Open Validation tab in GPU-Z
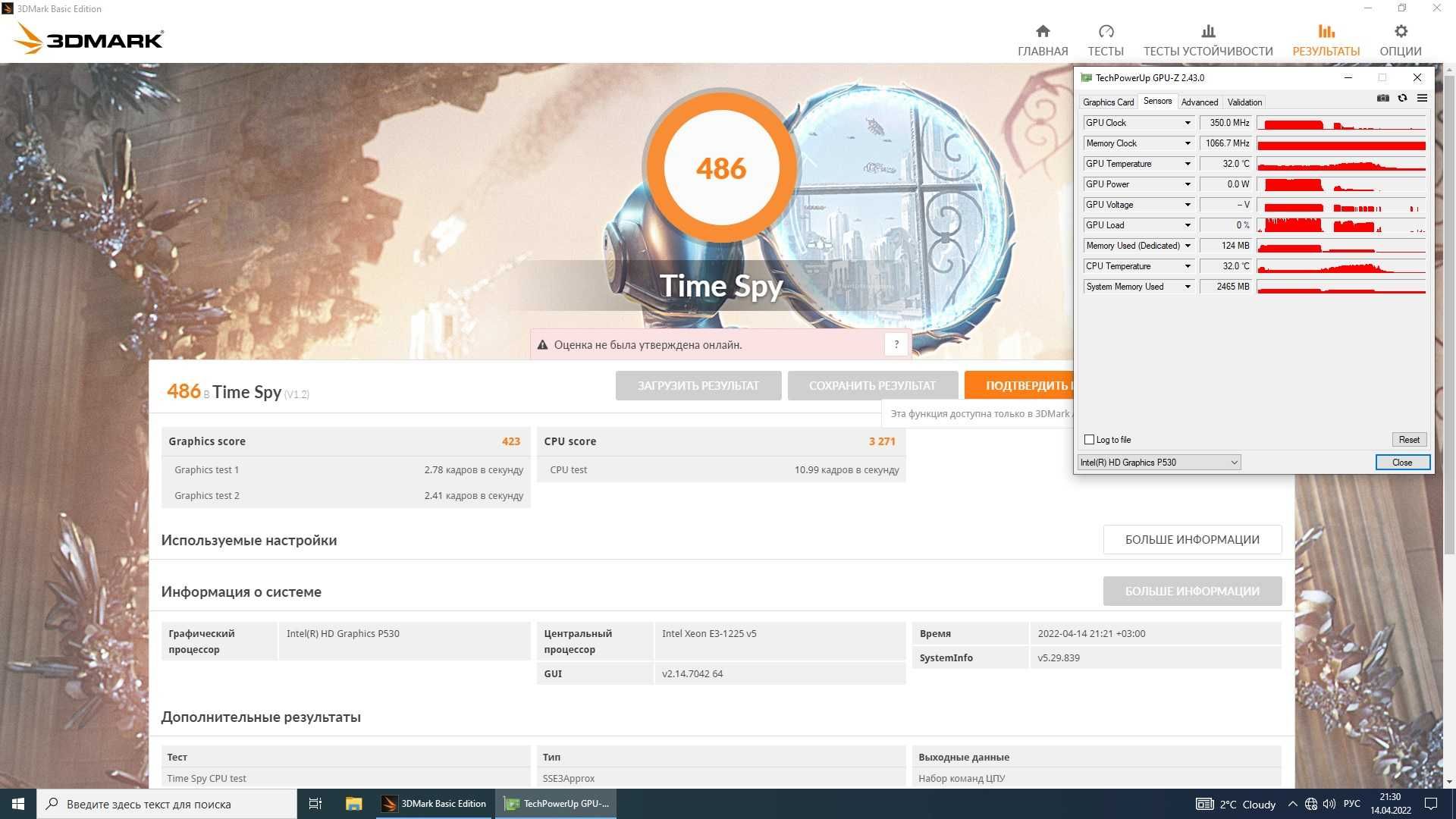This screenshot has height=819, width=1456. pos(1244,102)
